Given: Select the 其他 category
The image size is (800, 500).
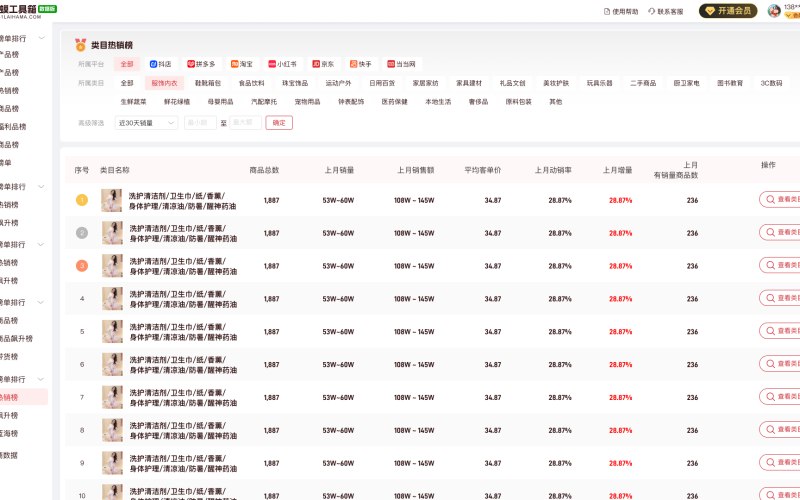Looking at the screenshot, I should (555, 102).
